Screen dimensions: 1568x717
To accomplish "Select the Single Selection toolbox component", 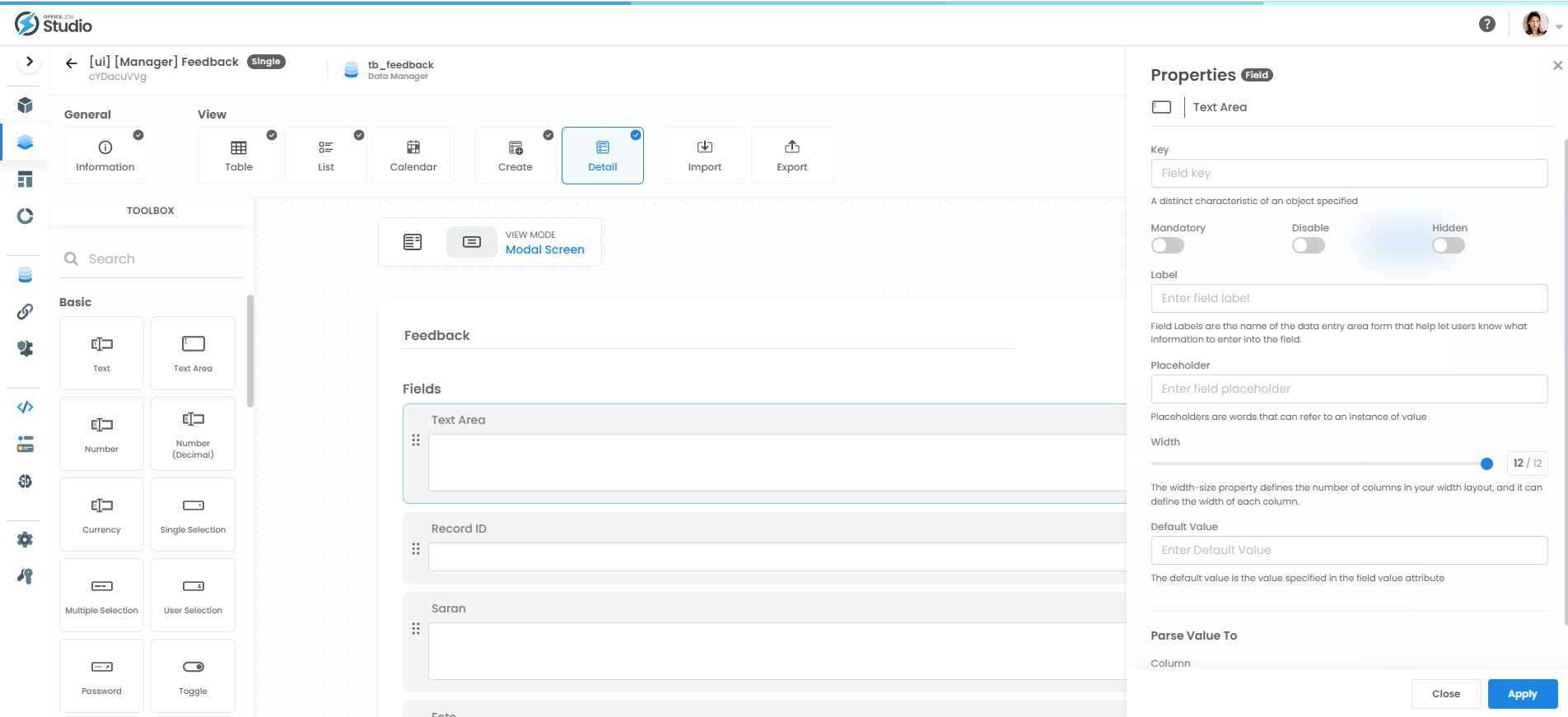I will pos(193,514).
